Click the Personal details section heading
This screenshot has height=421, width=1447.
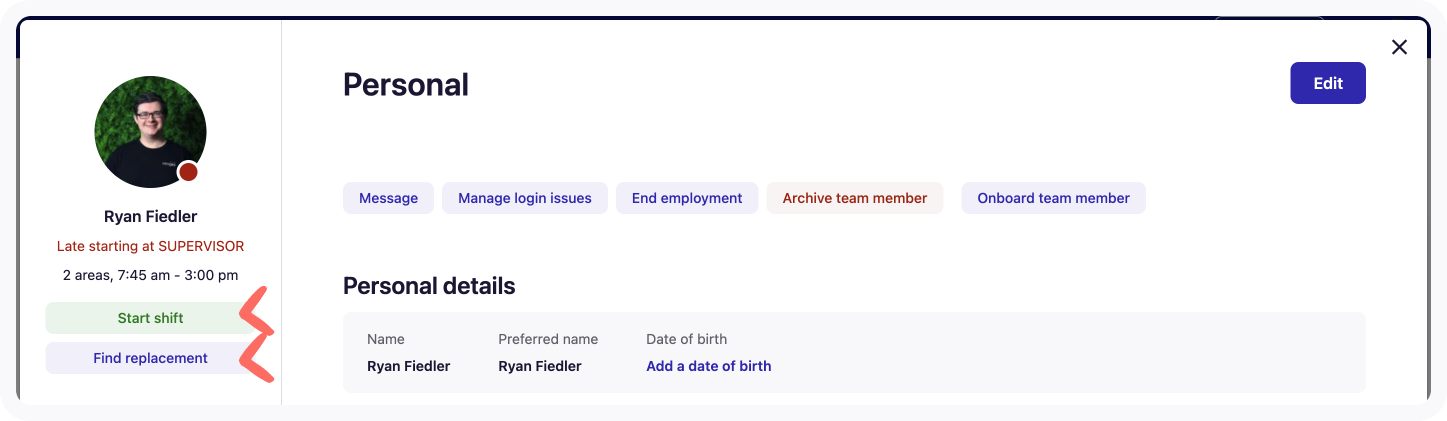point(428,286)
